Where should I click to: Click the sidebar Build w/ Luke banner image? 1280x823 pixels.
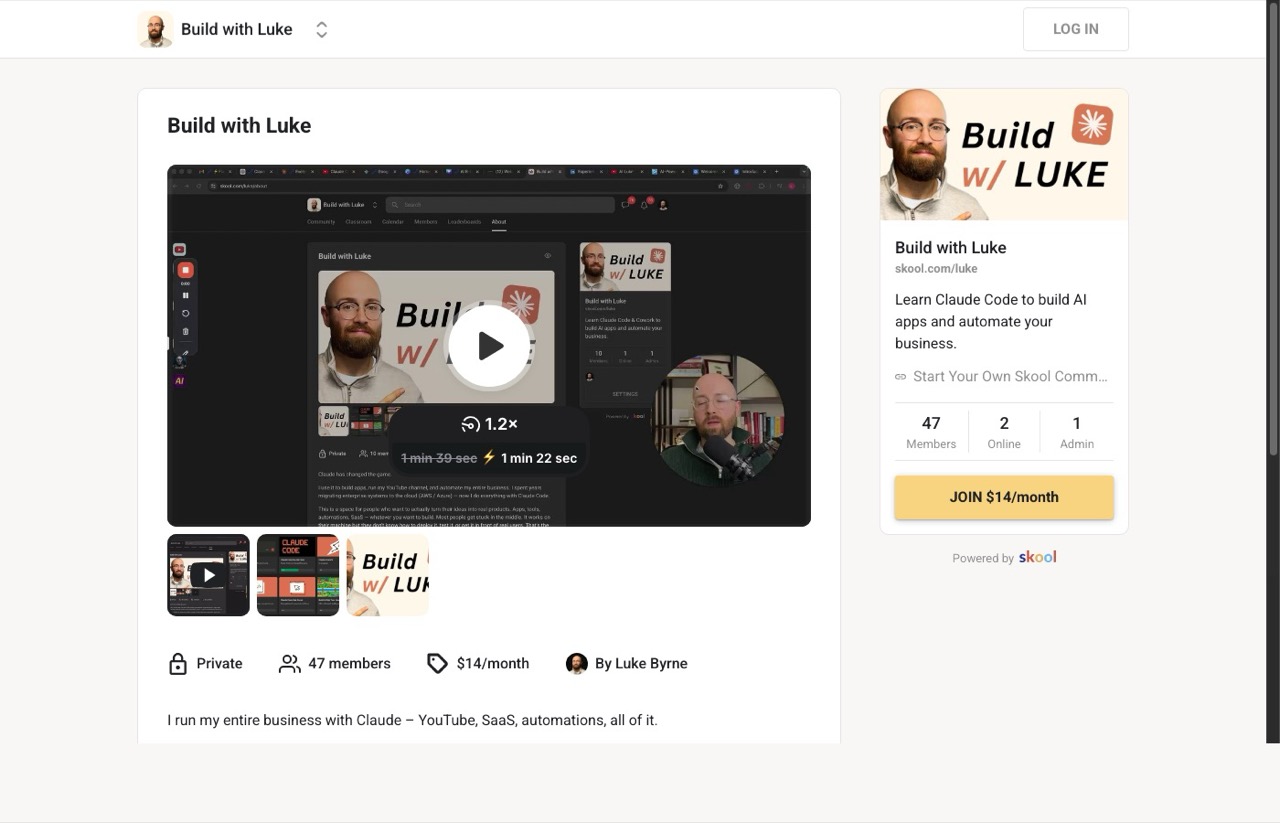(x=1004, y=155)
